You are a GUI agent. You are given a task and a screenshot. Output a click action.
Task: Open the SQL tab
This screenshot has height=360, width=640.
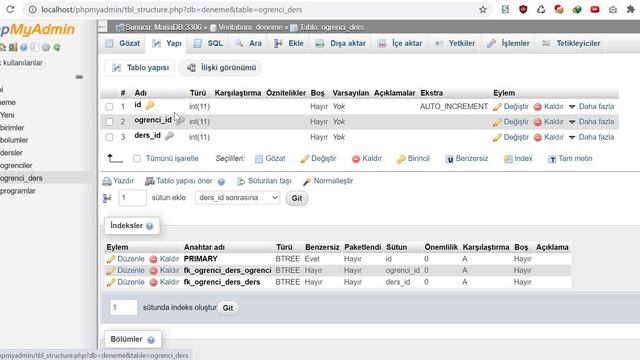tap(208, 43)
